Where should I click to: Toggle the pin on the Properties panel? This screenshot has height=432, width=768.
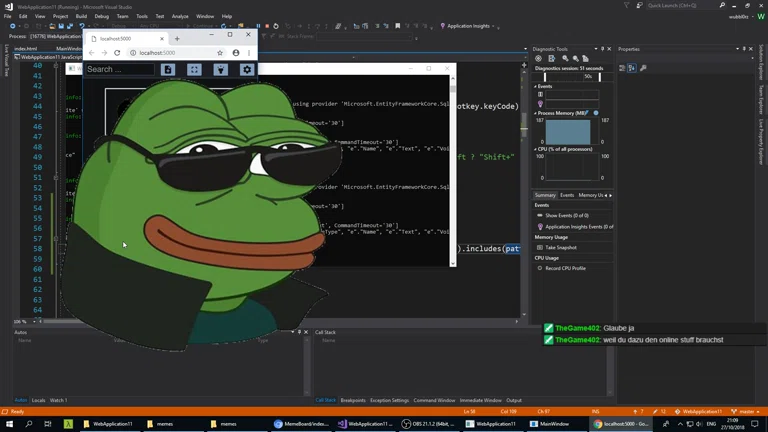tap(744, 49)
